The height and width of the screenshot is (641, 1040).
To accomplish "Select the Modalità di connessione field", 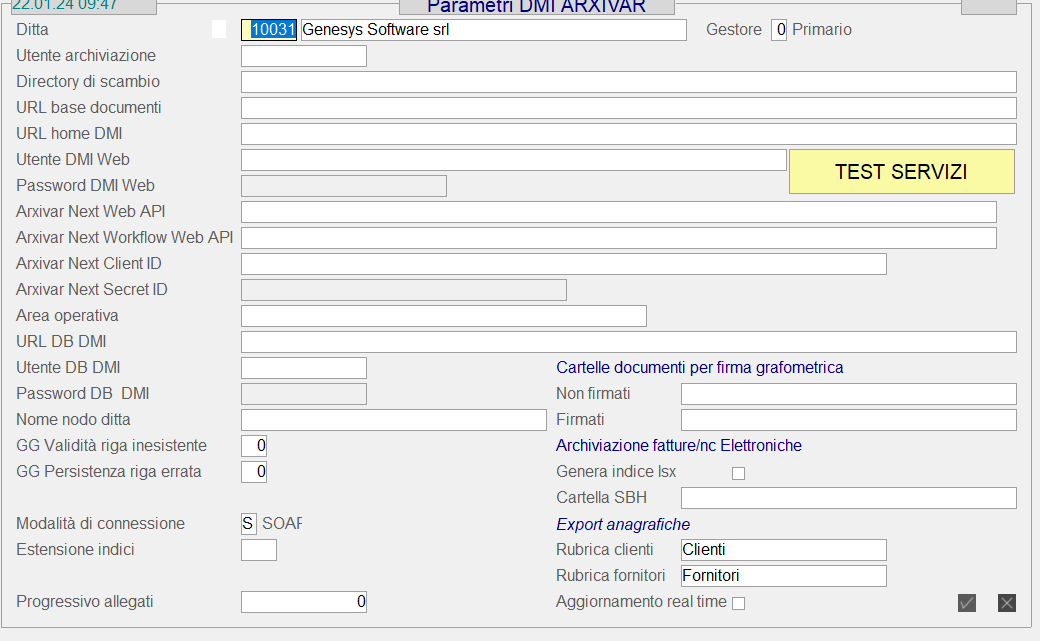I will point(249,524).
